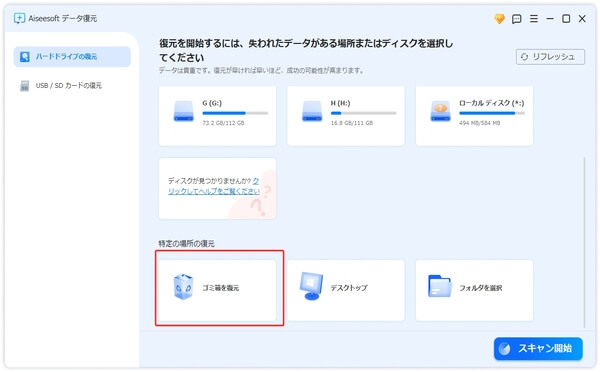Select the G (G:) drive card
The image size is (600, 372).
pos(217,116)
